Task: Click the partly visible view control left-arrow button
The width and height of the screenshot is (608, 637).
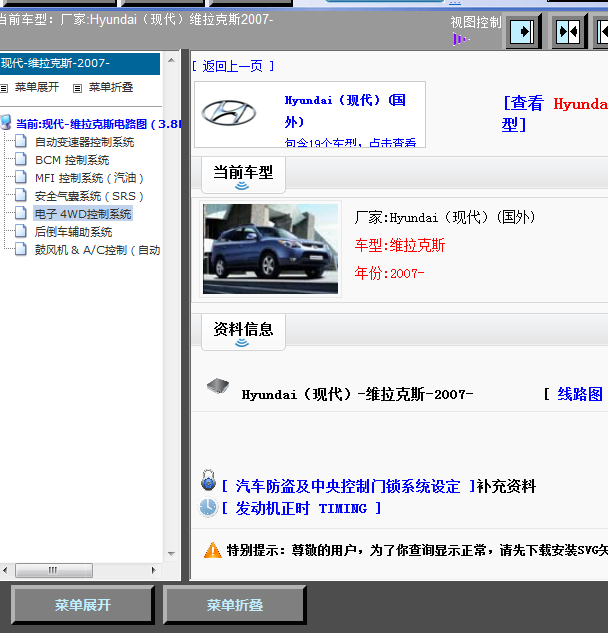Action: (602, 31)
